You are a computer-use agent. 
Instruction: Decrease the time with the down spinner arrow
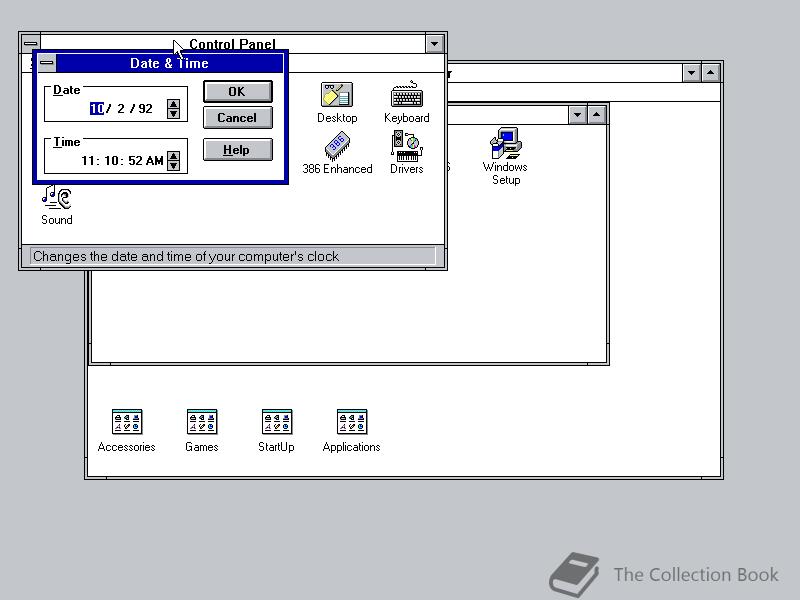(173, 166)
